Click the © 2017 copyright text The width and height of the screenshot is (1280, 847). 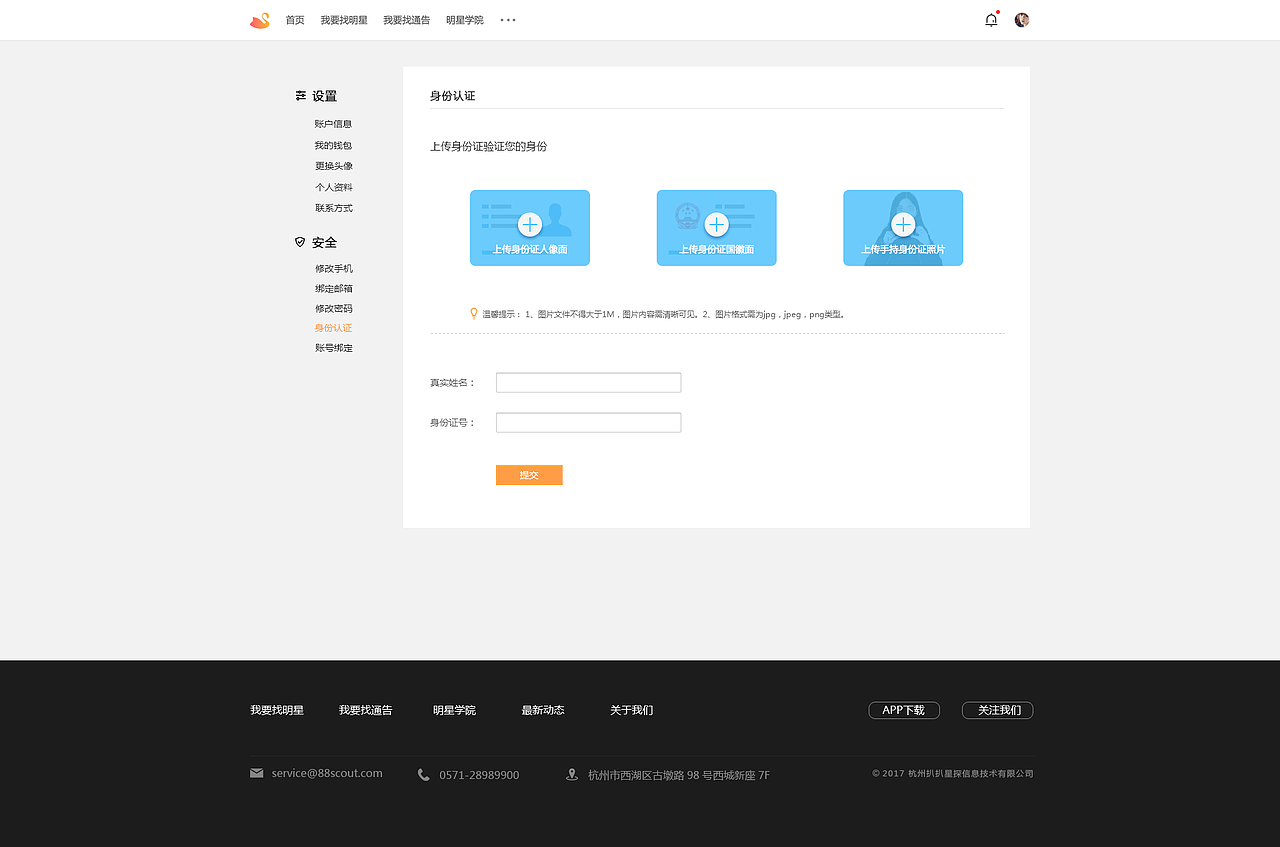tap(952, 773)
